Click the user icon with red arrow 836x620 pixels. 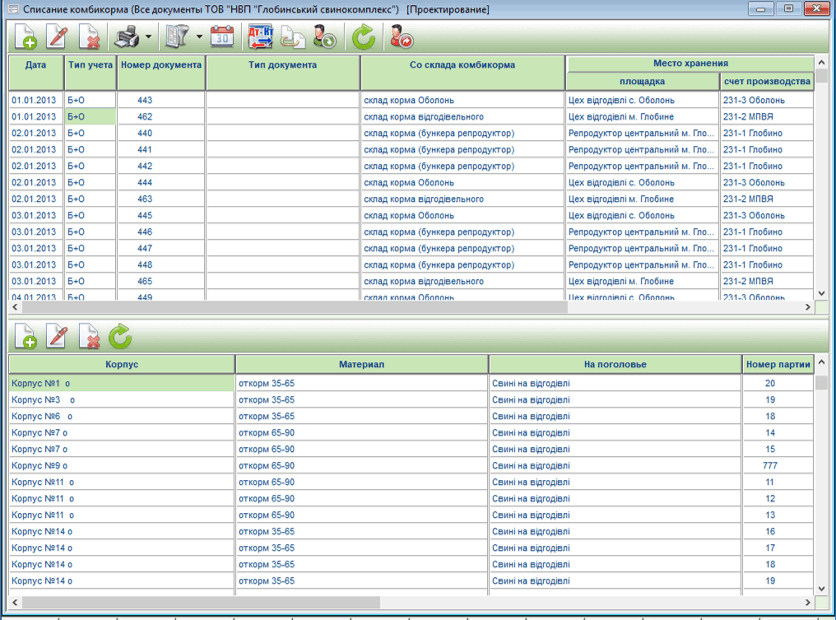coord(401,38)
